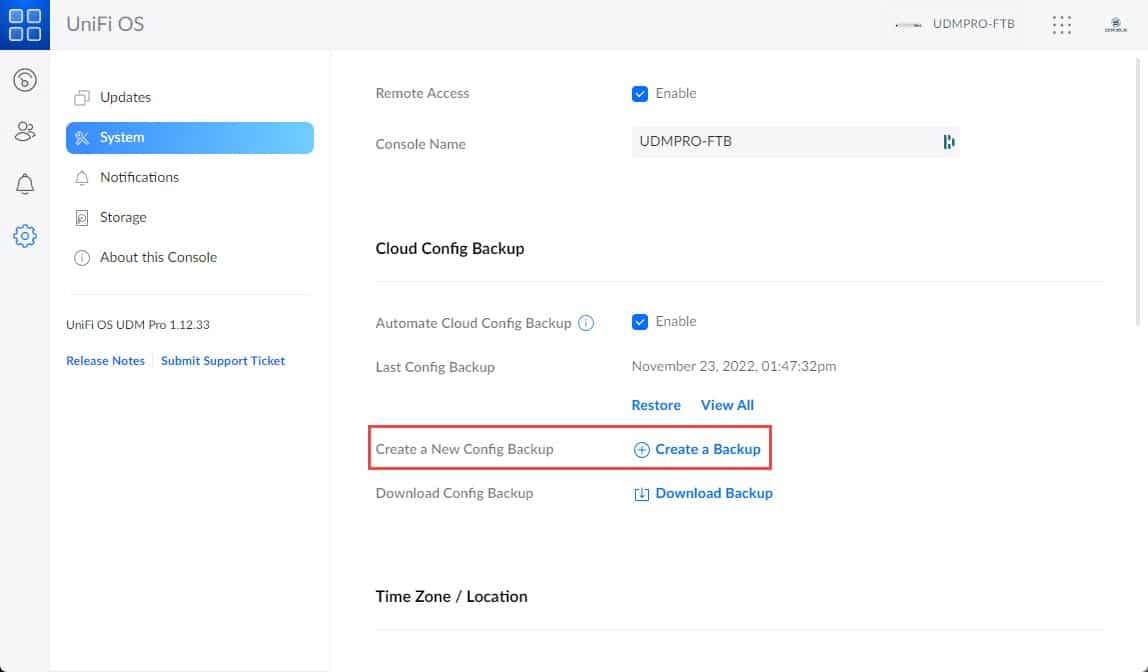Open About this Console
Image resolution: width=1148 pixels, height=672 pixels.
190,258
